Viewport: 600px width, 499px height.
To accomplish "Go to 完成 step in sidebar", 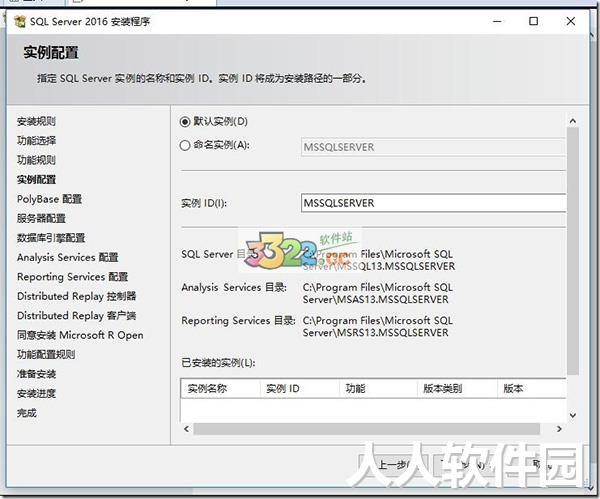I will [x=27, y=413].
